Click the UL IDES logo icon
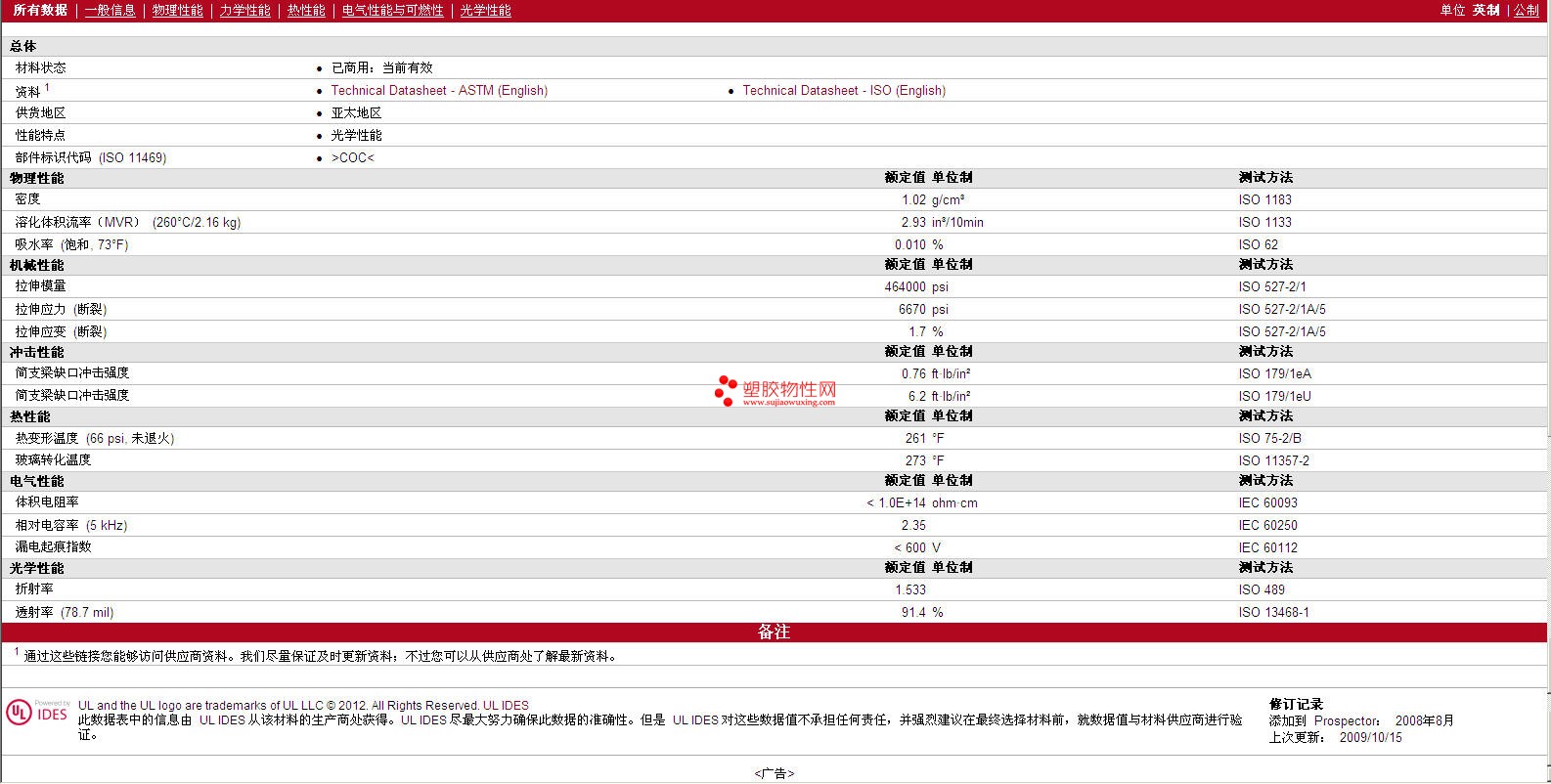 click(37, 712)
